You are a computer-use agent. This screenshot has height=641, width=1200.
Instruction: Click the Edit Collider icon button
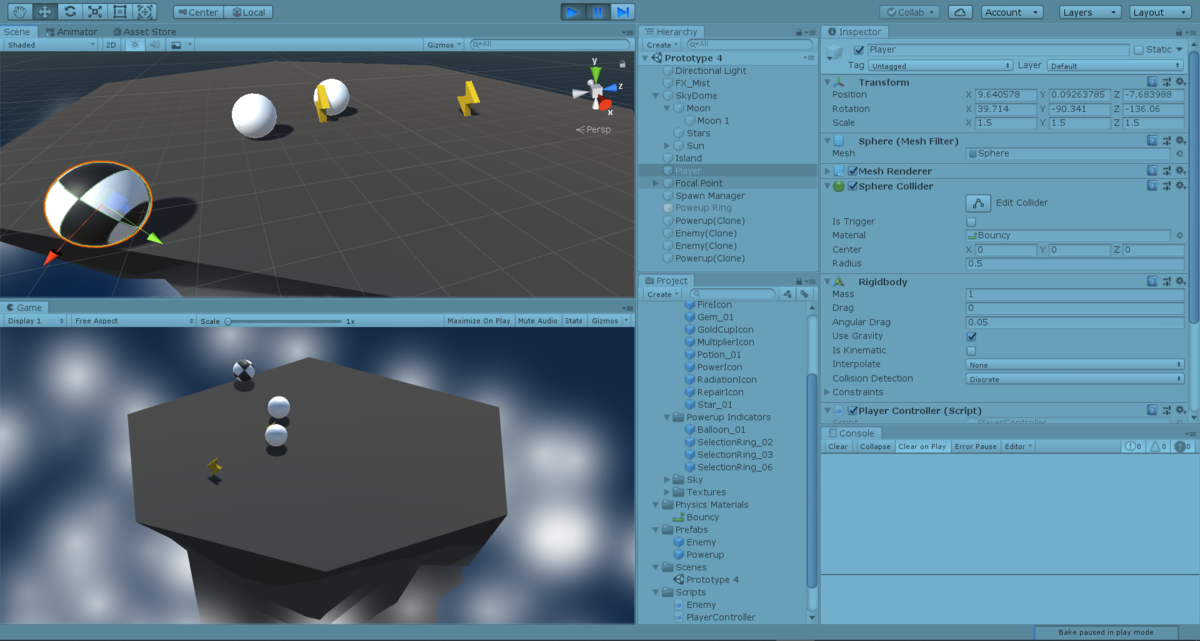978,202
